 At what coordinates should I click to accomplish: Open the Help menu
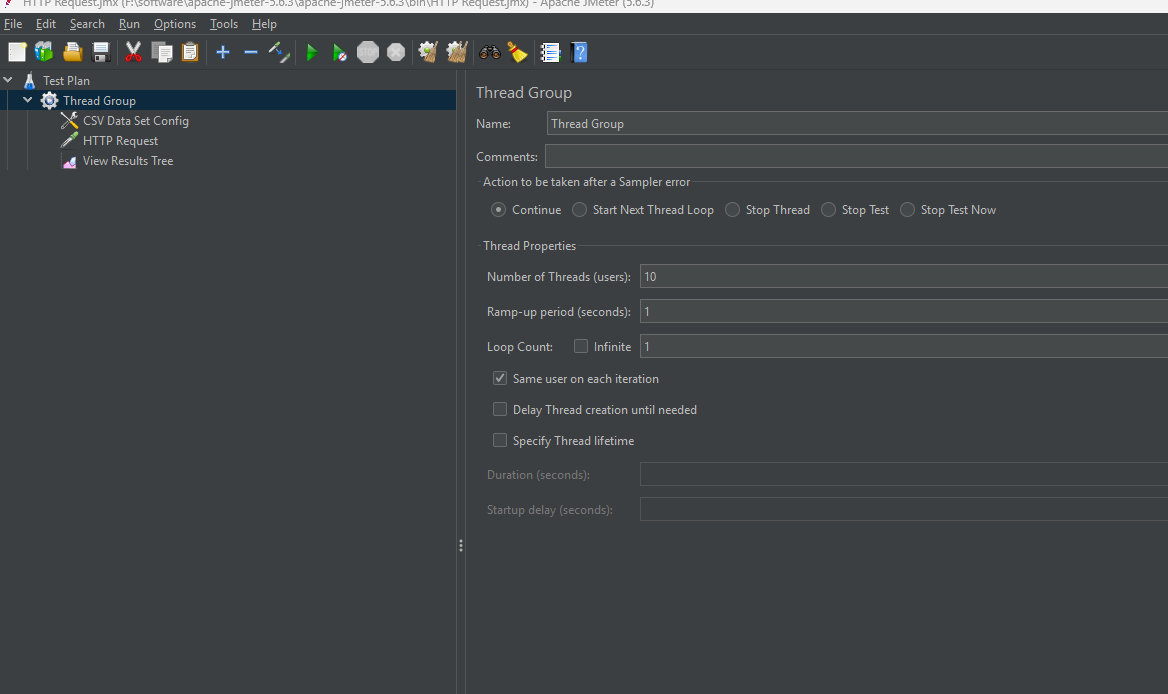(264, 24)
